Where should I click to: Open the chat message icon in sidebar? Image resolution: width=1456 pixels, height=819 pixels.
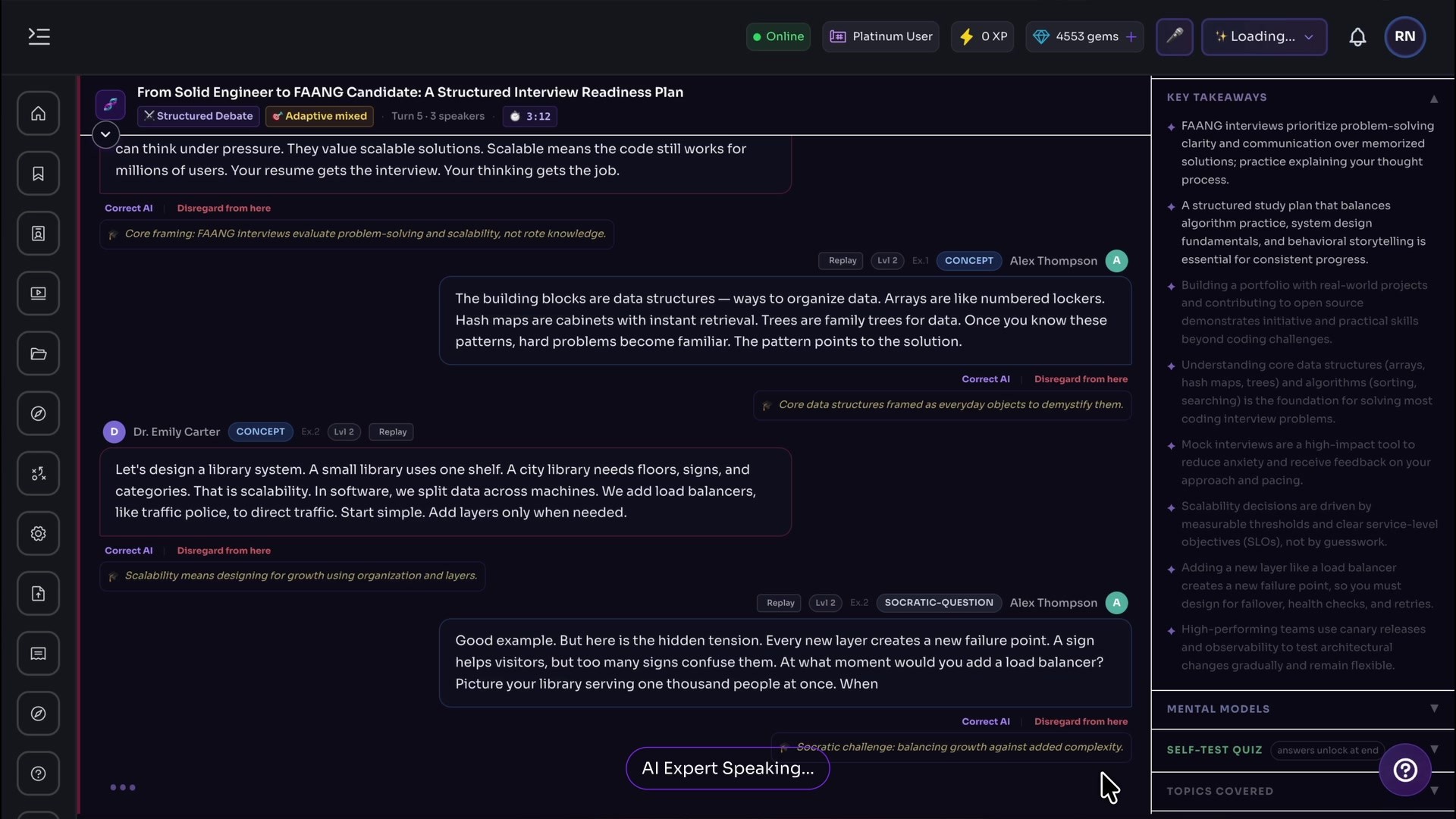click(x=38, y=654)
